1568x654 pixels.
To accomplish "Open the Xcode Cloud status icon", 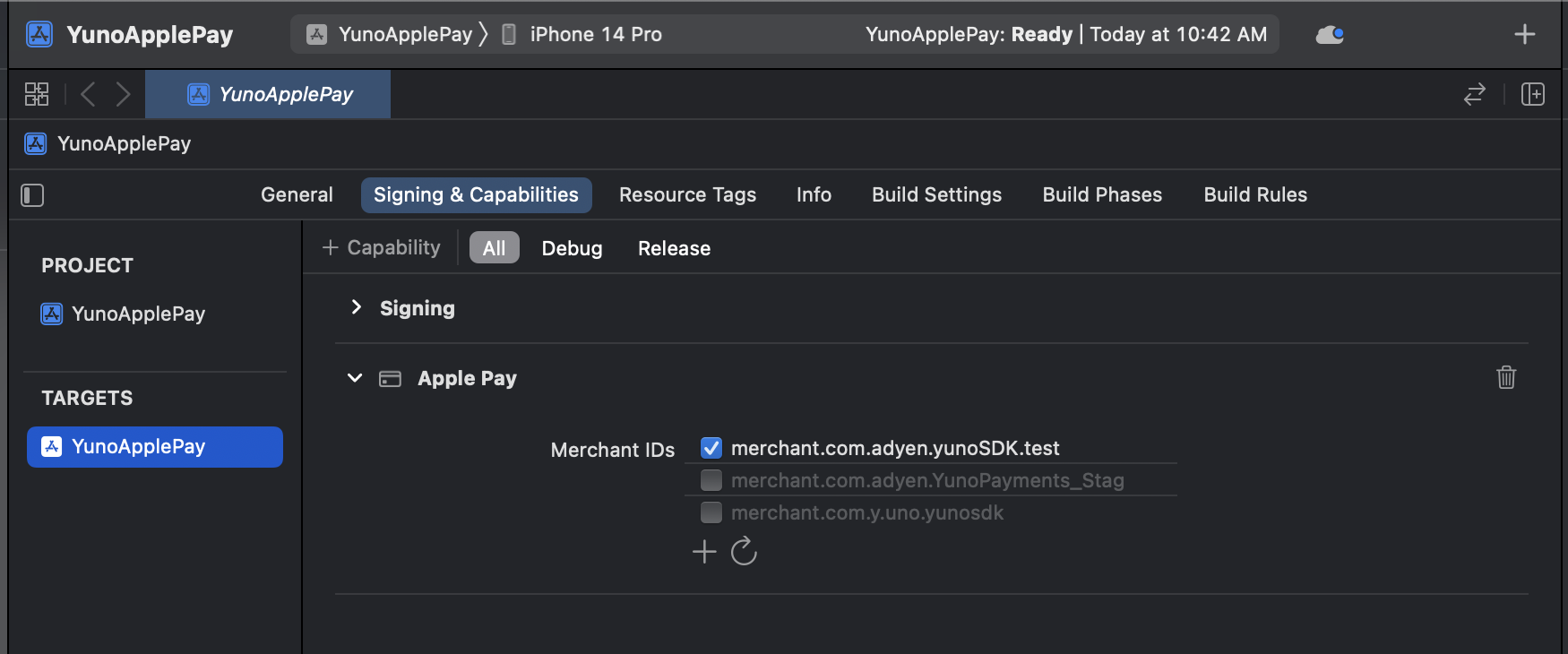I will click(x=1330, y=34).
